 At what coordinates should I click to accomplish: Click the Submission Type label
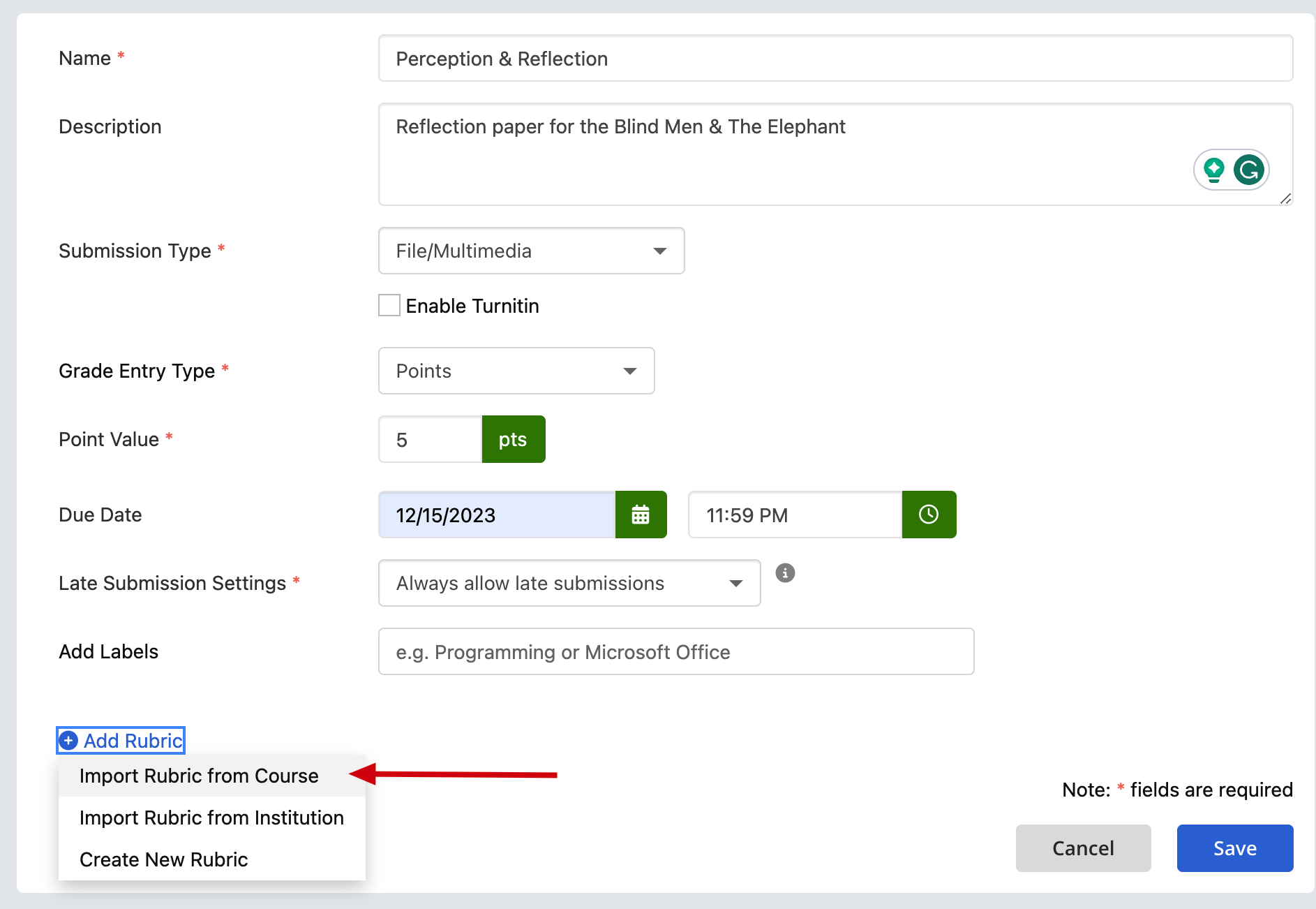(135, 251)
